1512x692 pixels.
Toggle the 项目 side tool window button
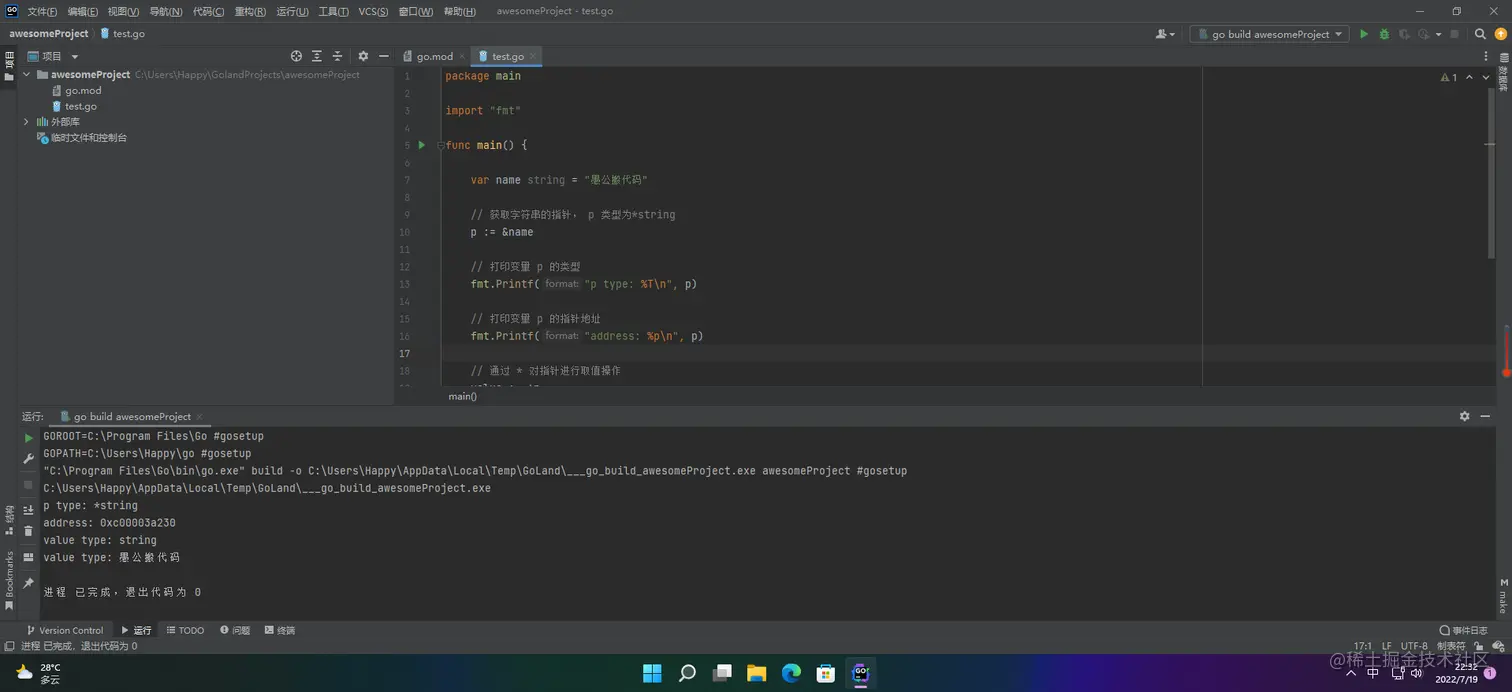(9, 66)
